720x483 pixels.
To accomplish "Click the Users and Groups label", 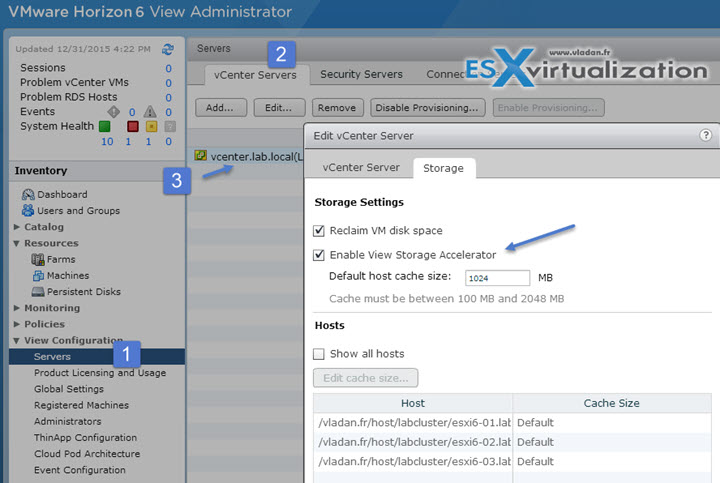I will [x=79, y=211].
